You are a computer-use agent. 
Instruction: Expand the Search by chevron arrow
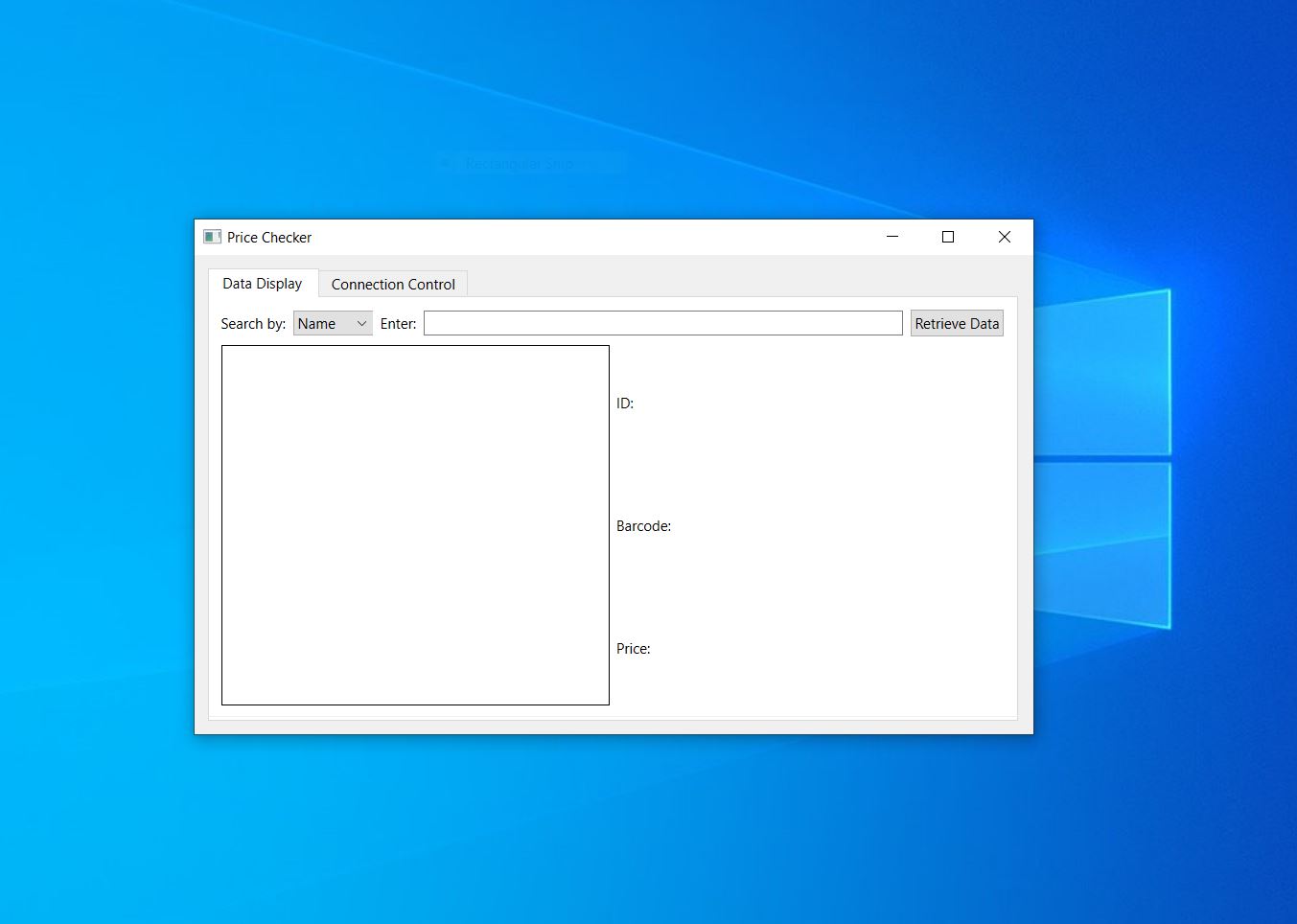(361, 324)
